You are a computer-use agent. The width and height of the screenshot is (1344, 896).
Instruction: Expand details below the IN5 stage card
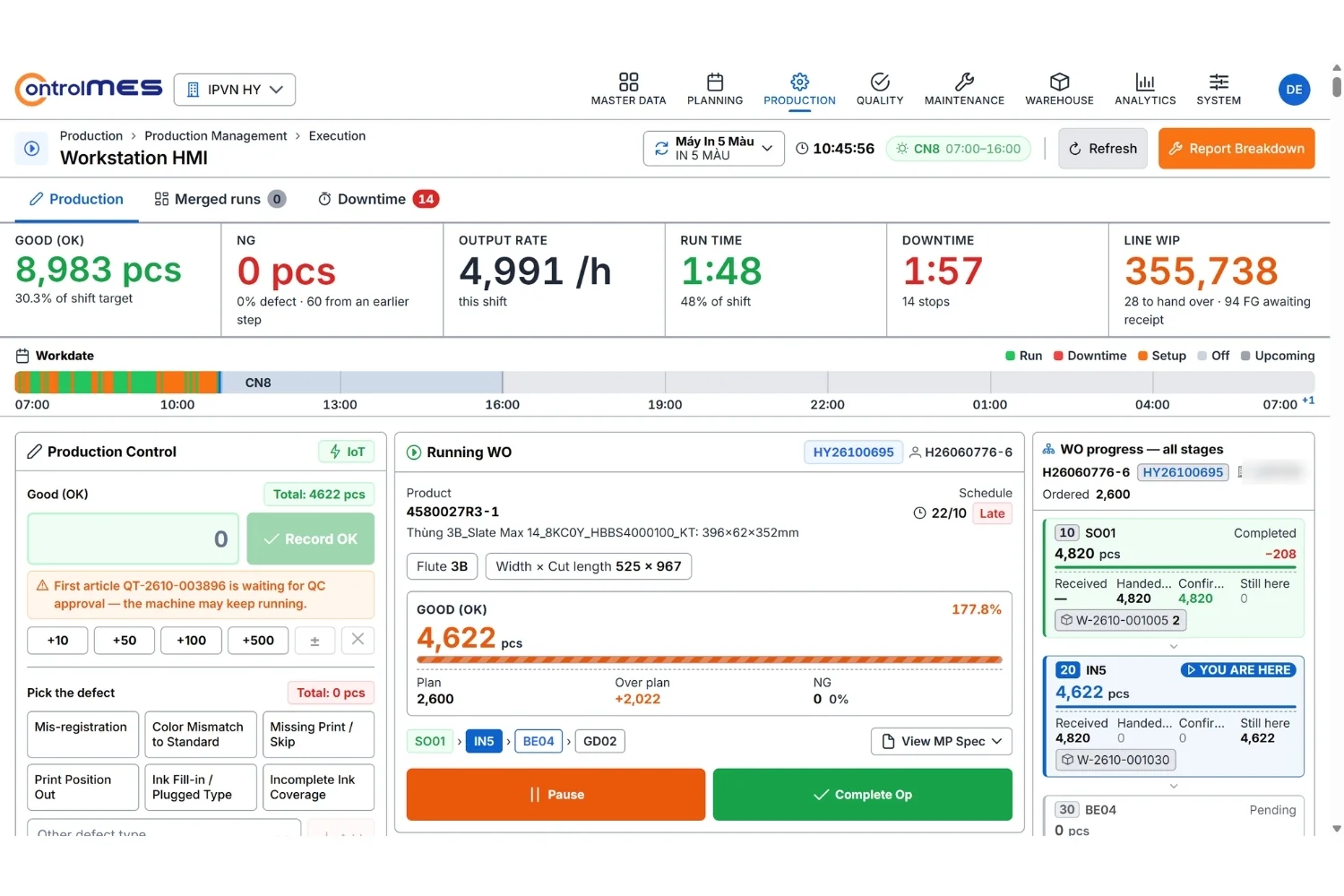pos(1174,786)
